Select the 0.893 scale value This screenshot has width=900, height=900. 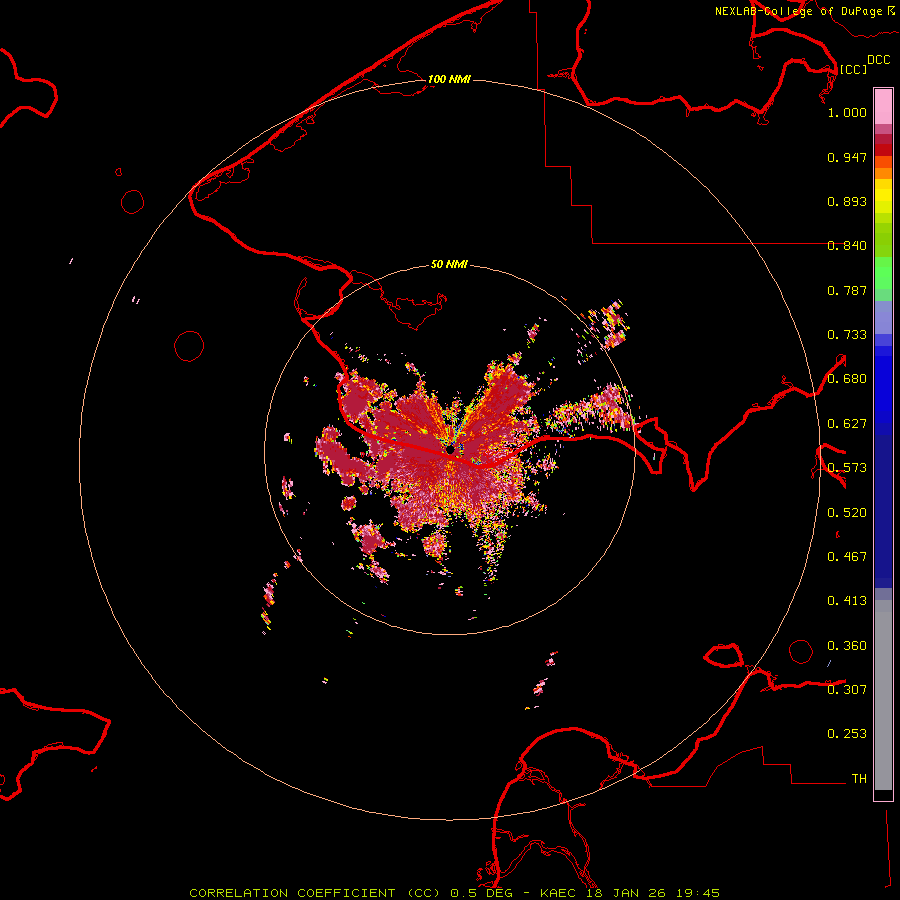click(847, 201)
